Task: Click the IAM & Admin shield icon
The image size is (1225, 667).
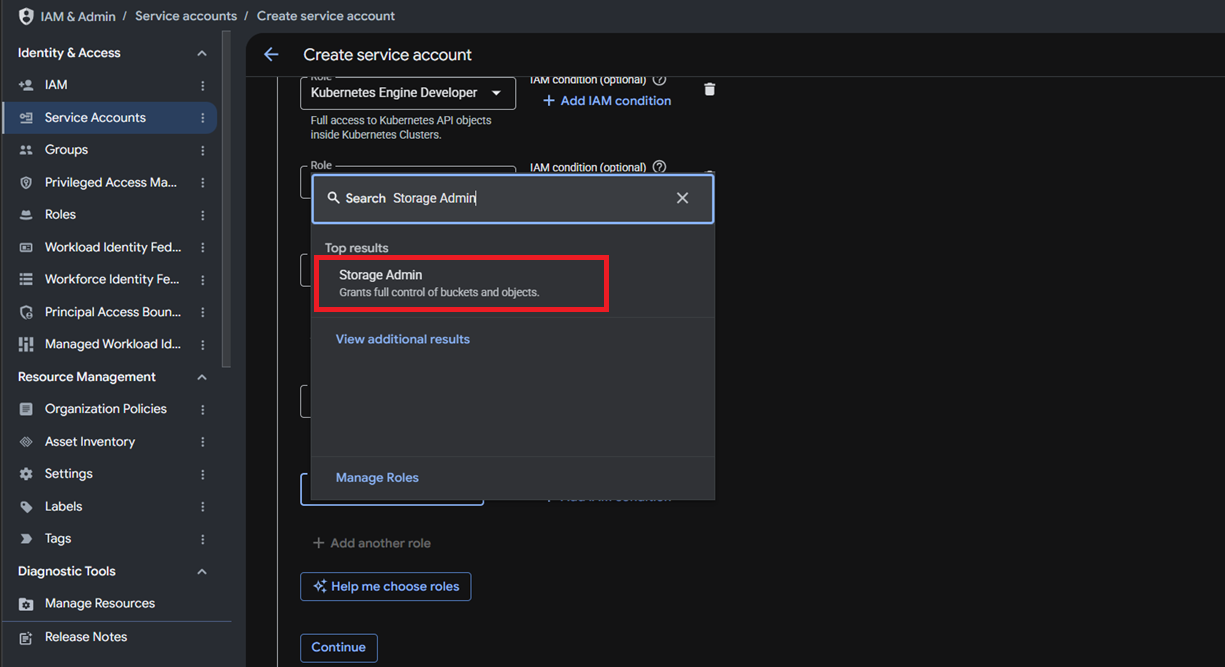Action: 26,16
